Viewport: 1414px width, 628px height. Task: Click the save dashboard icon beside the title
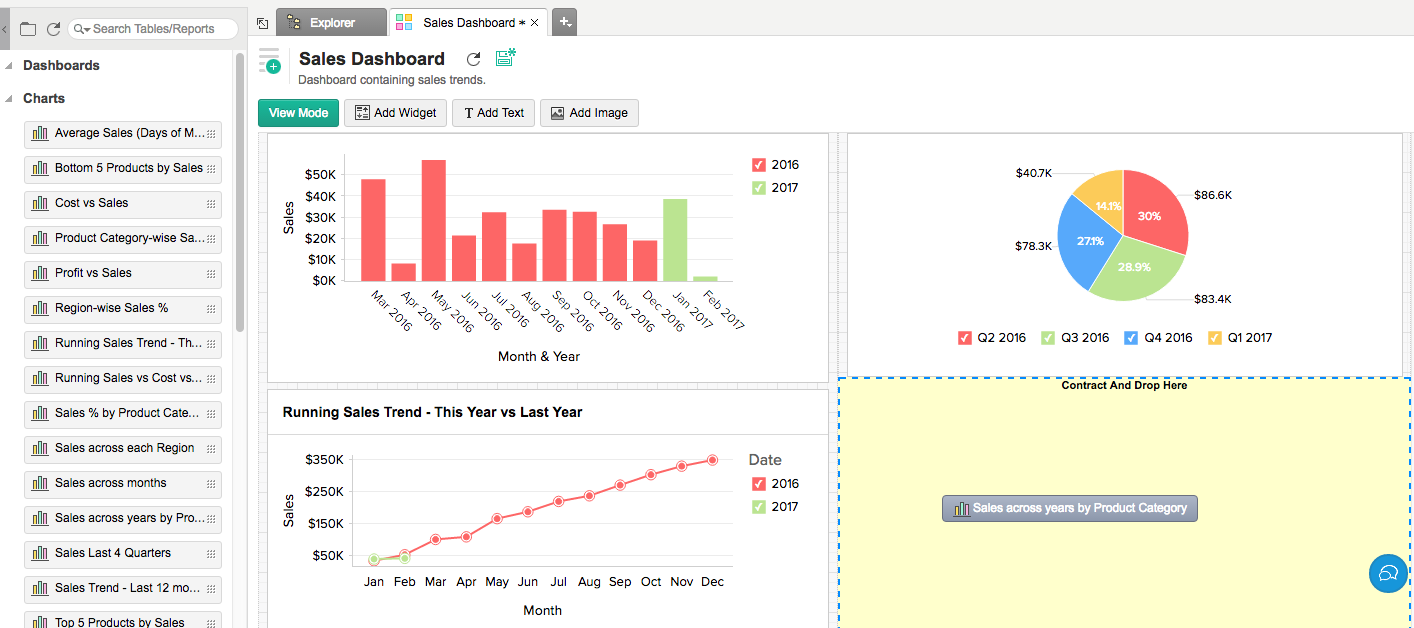tap(505, 58)
